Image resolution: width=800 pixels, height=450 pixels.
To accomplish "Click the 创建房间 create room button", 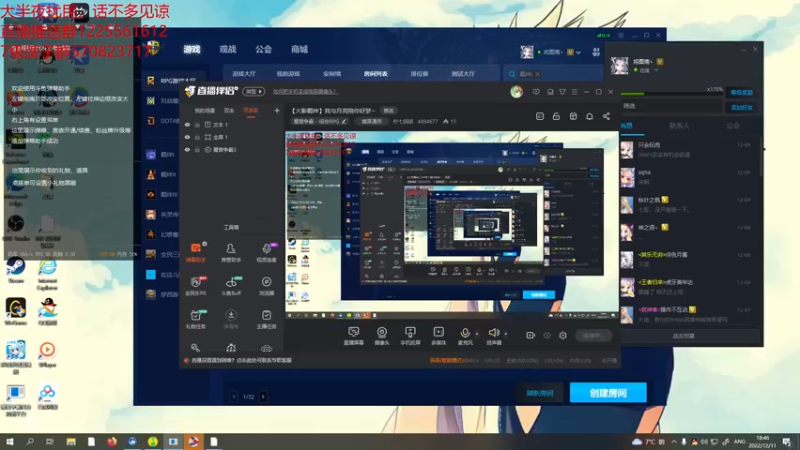I will click(x=608, y=393).
